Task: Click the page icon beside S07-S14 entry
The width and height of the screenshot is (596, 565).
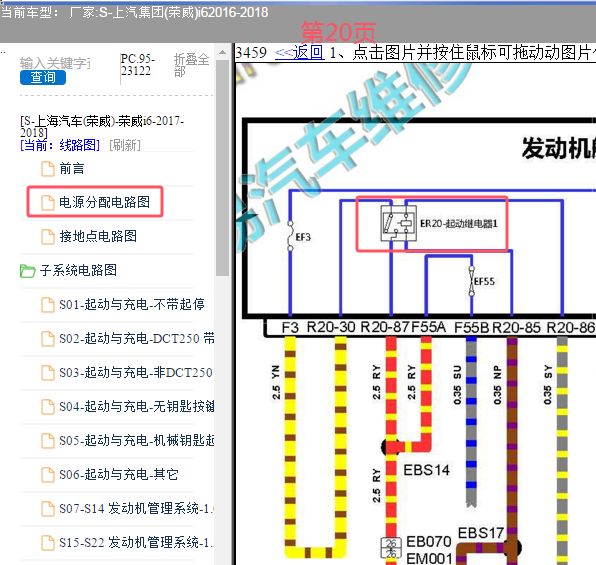Action: (48, 509)
